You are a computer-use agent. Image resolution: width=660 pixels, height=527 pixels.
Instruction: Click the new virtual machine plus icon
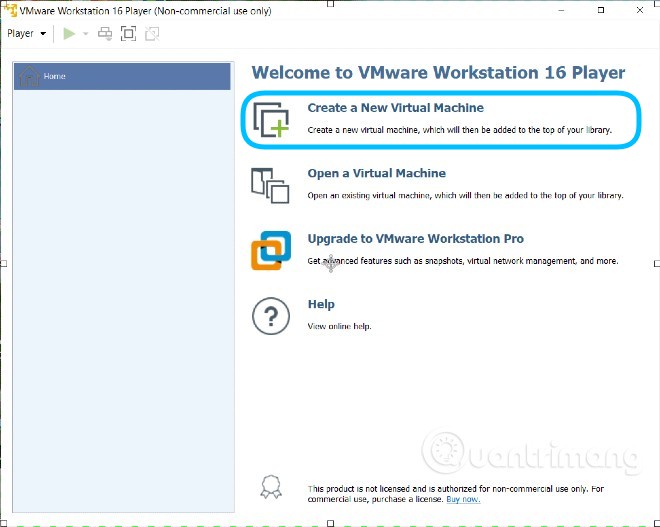pos(271,120)
